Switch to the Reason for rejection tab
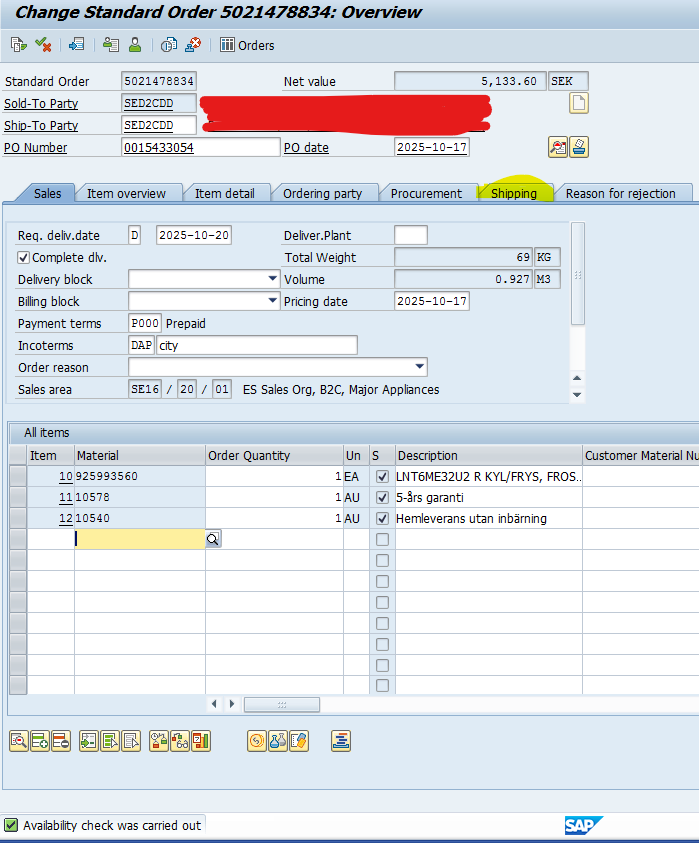Viewport: 699px width, 843px height. point(620,194)
